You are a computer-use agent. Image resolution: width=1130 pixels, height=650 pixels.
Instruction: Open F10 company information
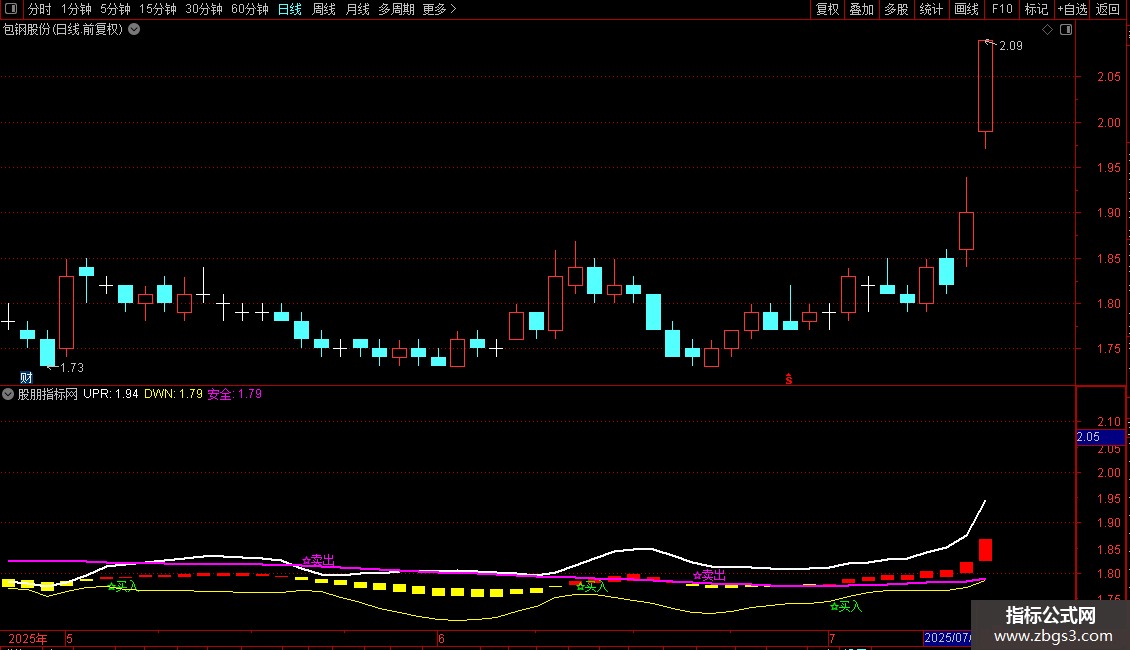[x=1002, y=9]
